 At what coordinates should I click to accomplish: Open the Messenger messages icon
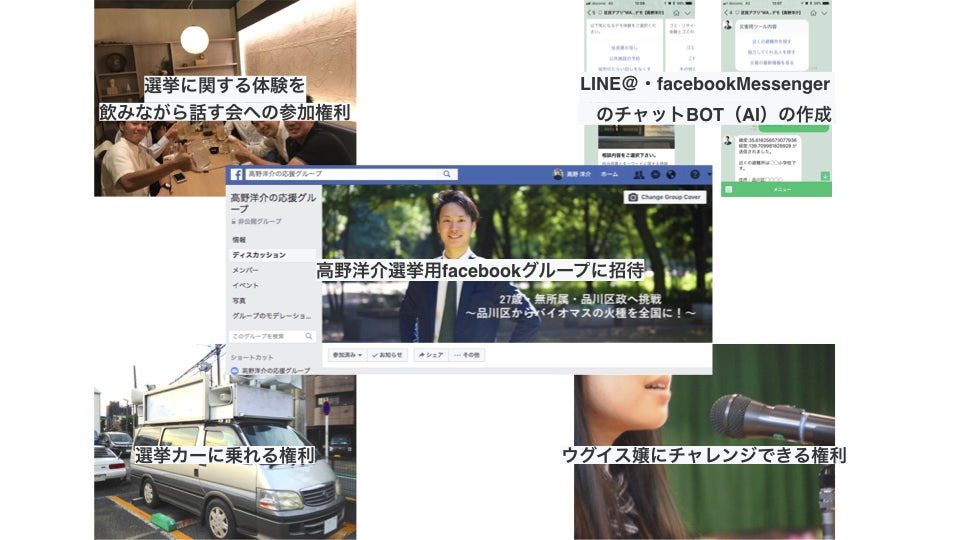[655, 174]
